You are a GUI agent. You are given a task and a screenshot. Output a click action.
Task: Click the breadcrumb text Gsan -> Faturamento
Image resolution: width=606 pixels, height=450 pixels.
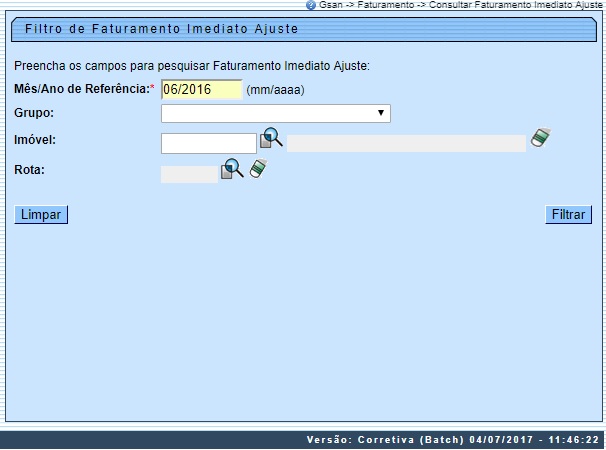[x=366, y=5]
